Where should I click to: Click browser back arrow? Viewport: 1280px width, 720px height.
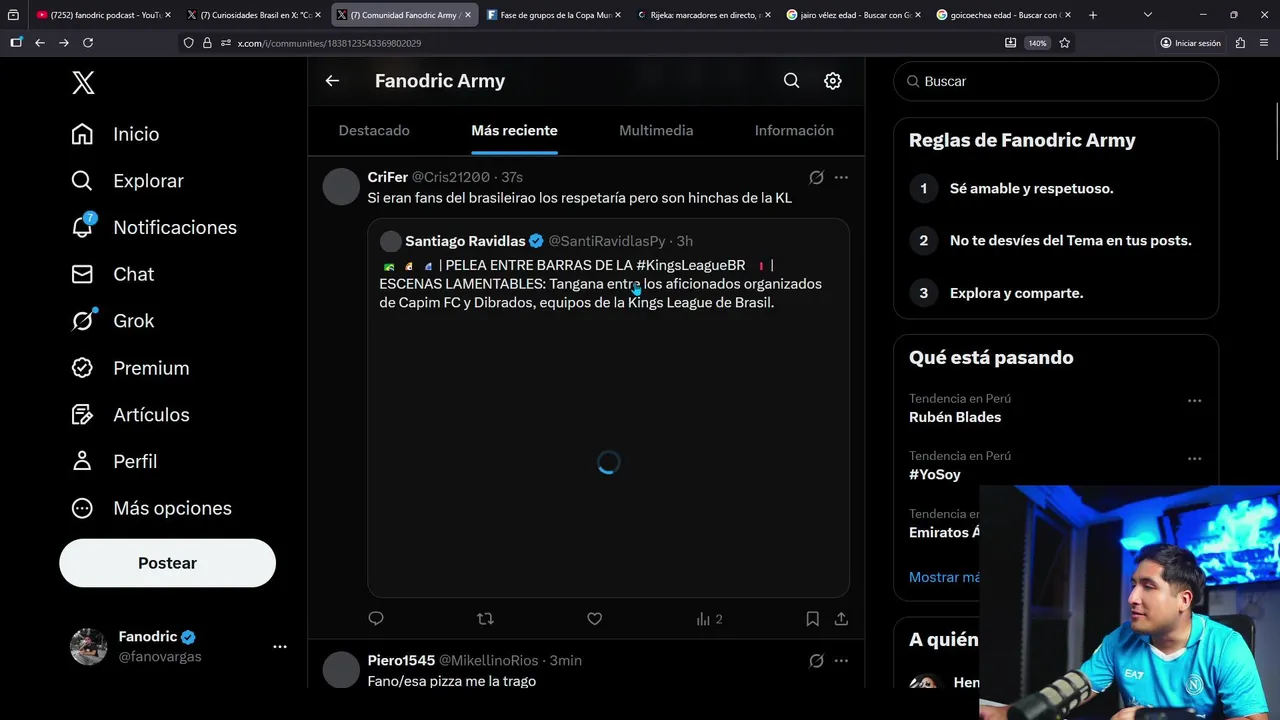(40, 43)
